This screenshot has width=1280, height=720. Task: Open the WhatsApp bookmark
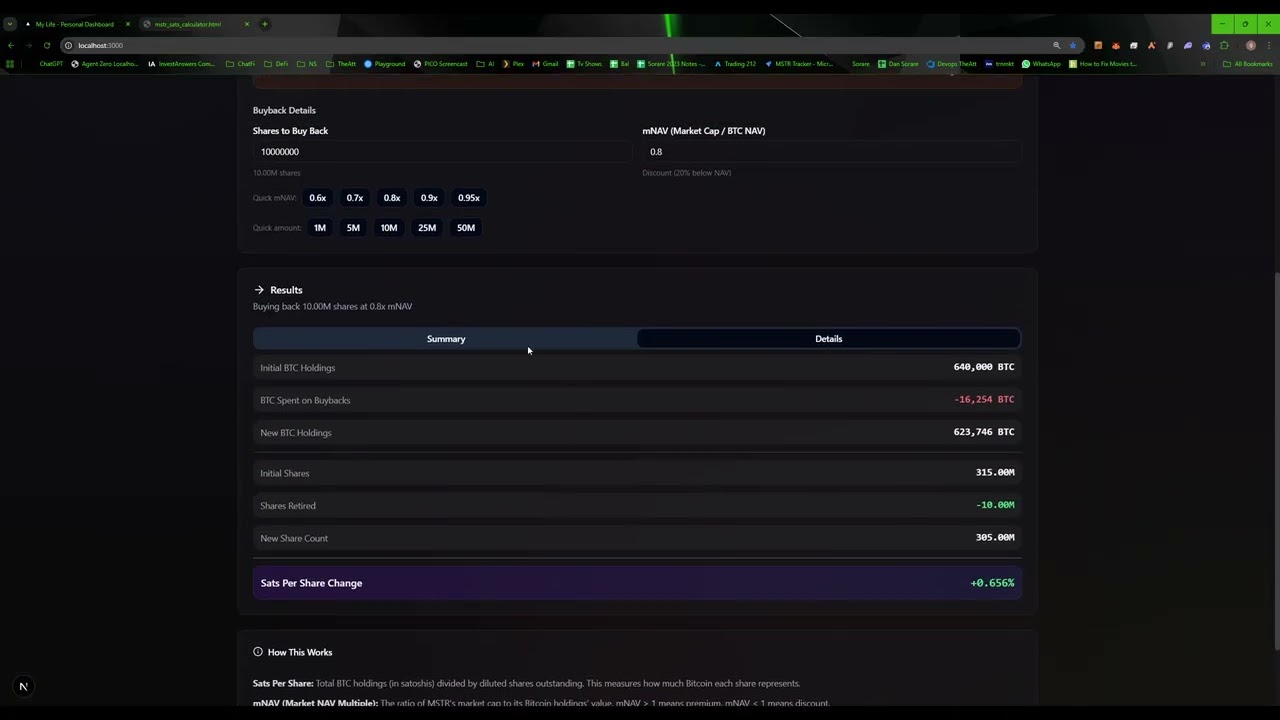[x=1041, y=64]
